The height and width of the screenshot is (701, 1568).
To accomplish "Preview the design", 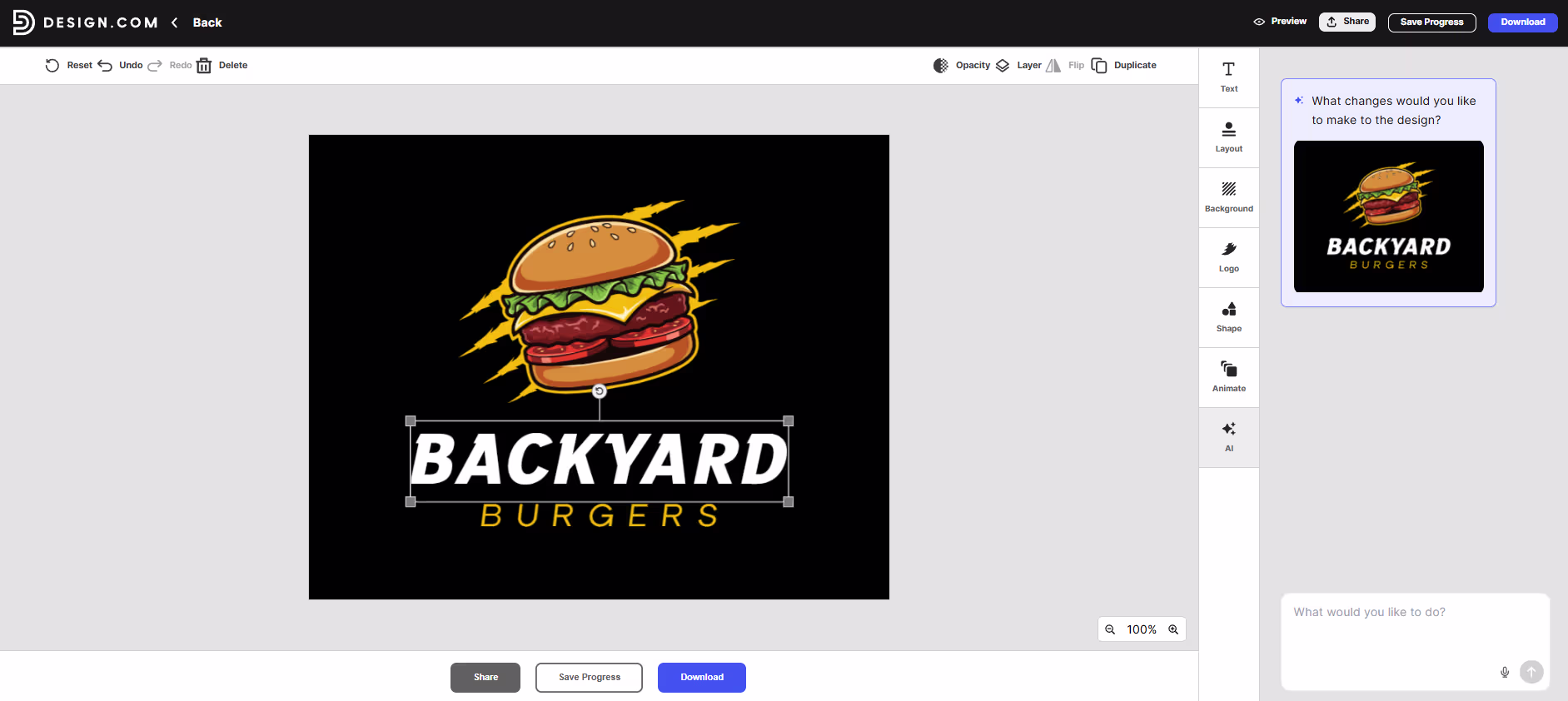I will click(x=1280, y=22).
